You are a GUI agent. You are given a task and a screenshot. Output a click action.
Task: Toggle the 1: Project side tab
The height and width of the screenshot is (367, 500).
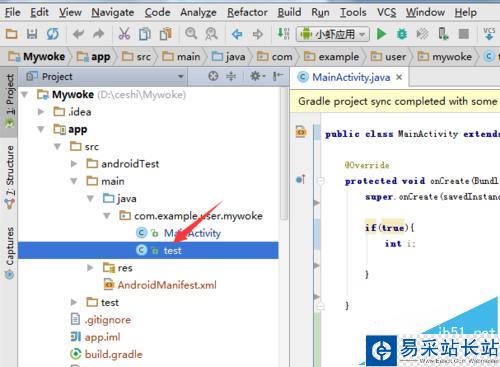pos(10,101)
